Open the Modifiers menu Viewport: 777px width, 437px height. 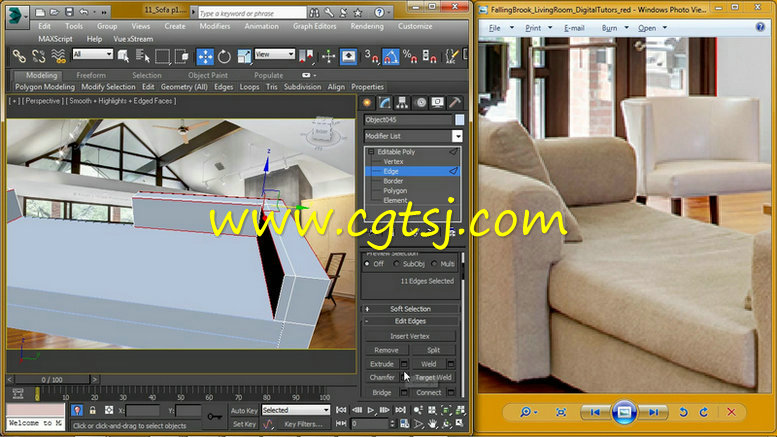click(x=215, y=26)
